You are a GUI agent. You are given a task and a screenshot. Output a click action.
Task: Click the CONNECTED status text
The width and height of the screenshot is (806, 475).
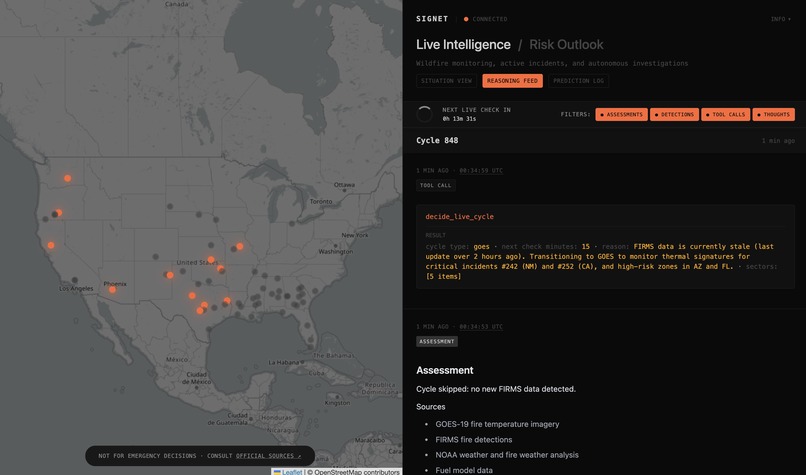coord(489,19)
